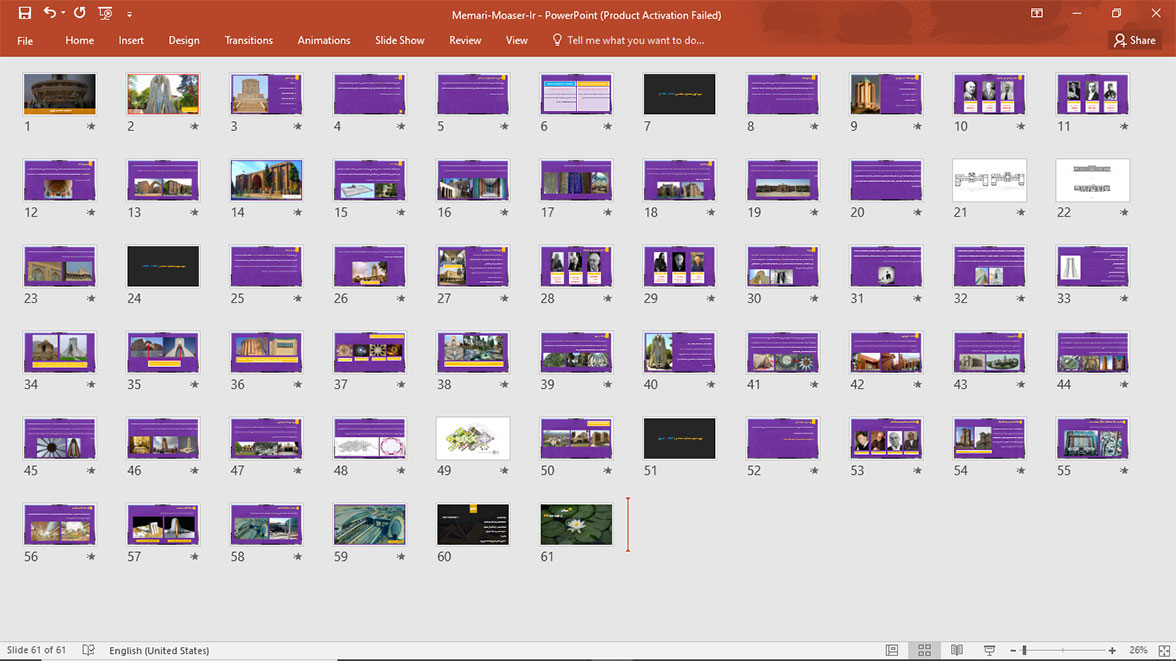This screenshot has height=661, width=1176.
Task: Open the File backstage menu
Action: [x=25, y=40]
